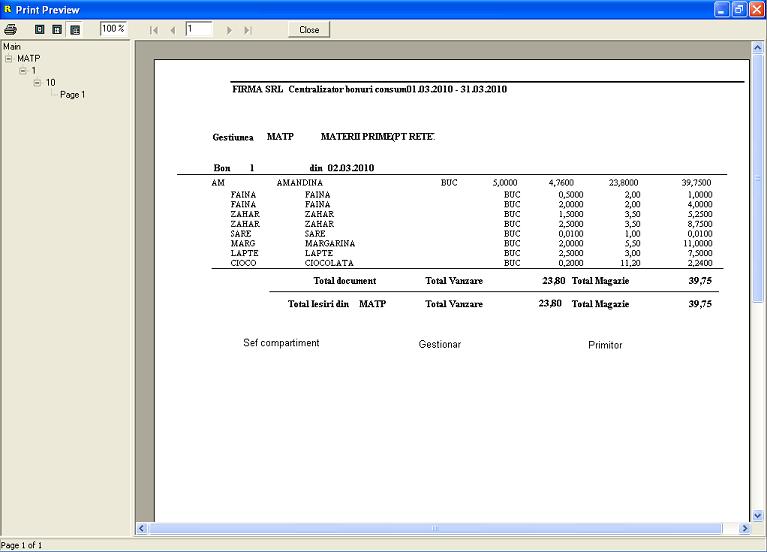Screen dimensions: 767x552
Task: Click the 100 % zoom field
Action: tap(113, 29)
